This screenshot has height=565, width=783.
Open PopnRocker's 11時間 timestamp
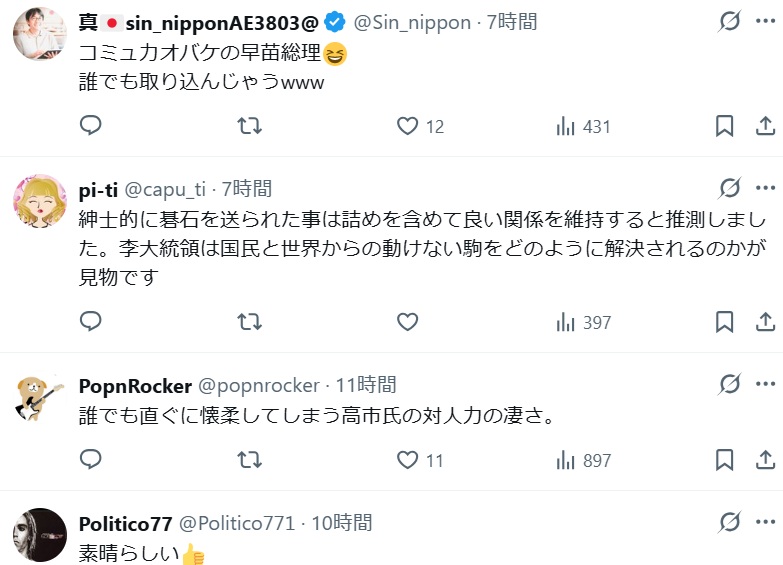tap(366, 385)
